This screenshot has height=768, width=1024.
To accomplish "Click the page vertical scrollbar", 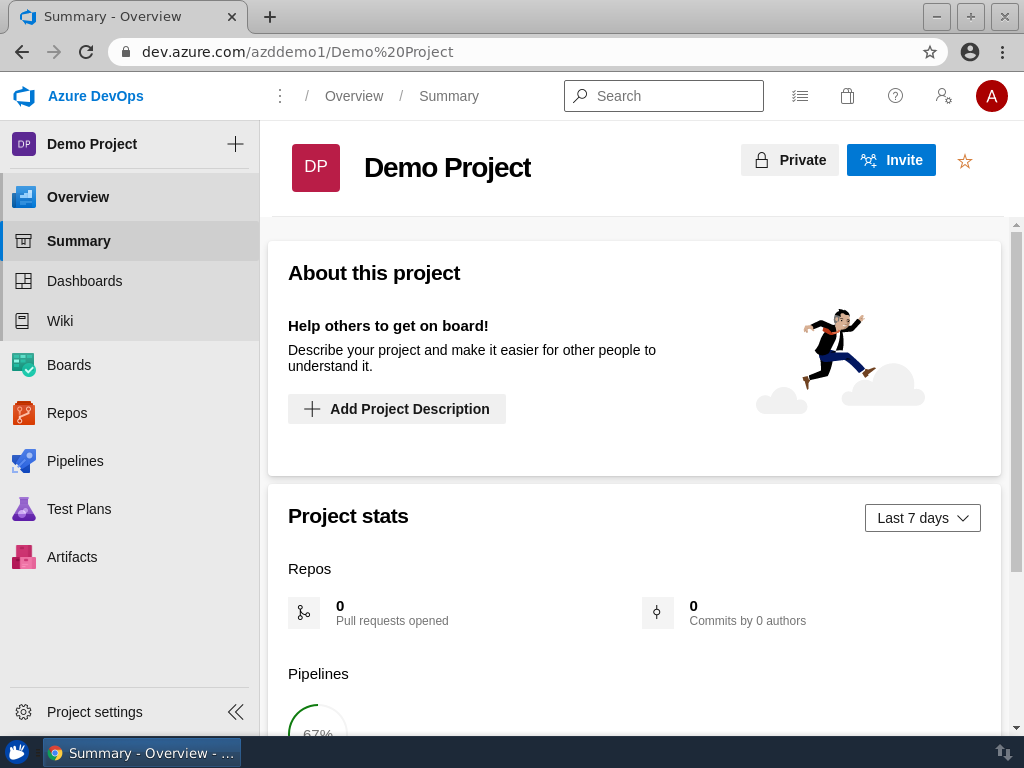I will pyautogui.click(x=1016, y=400).
